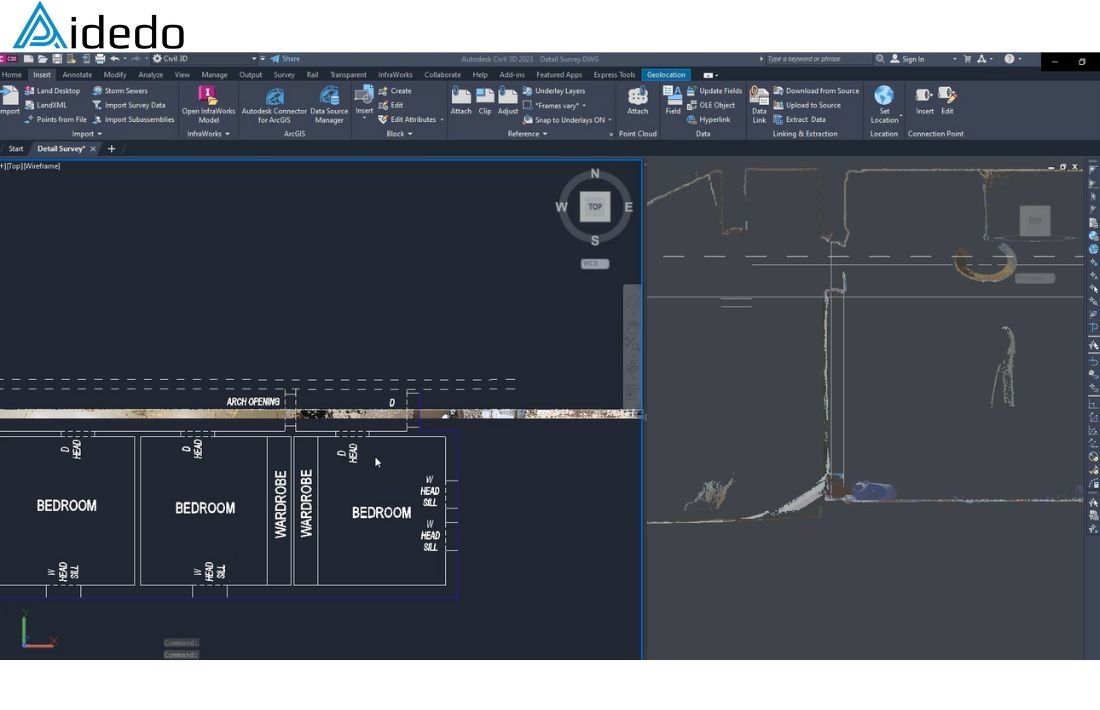Click the viewport Top Wireframe label
1100x710 pixels.
[31, 166]
